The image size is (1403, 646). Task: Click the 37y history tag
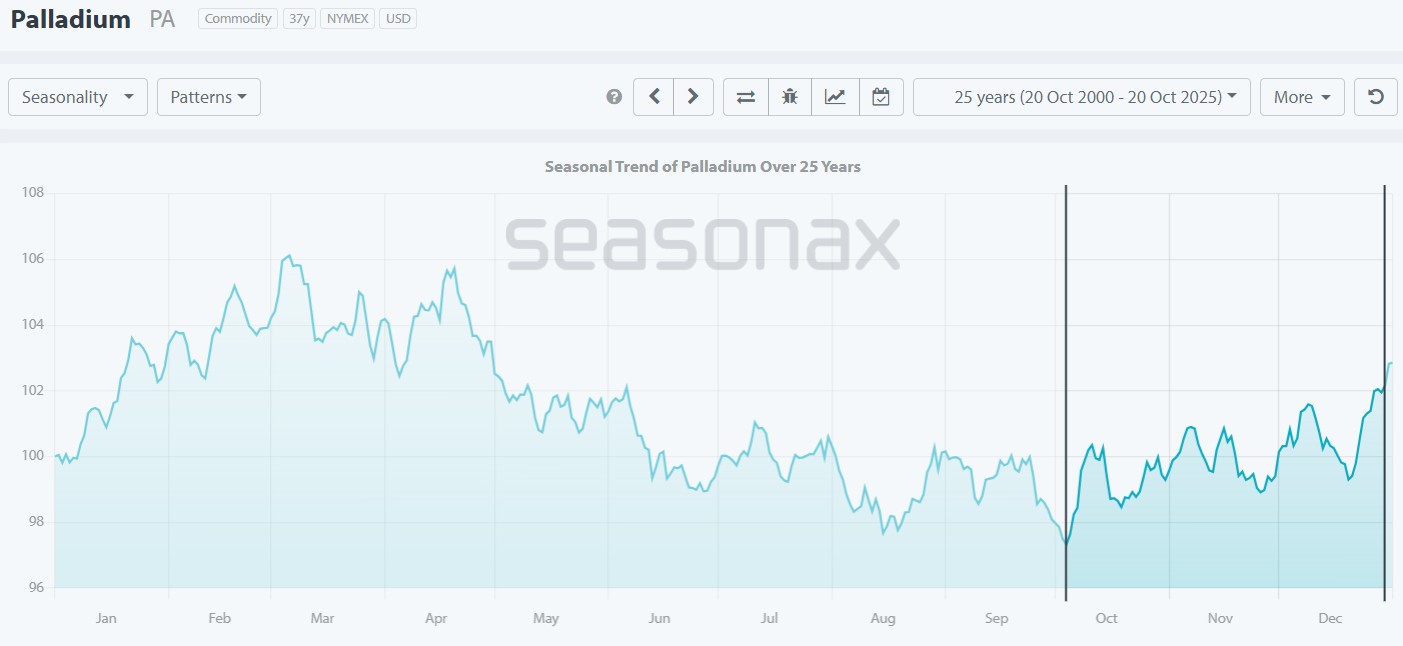[299, 19]
